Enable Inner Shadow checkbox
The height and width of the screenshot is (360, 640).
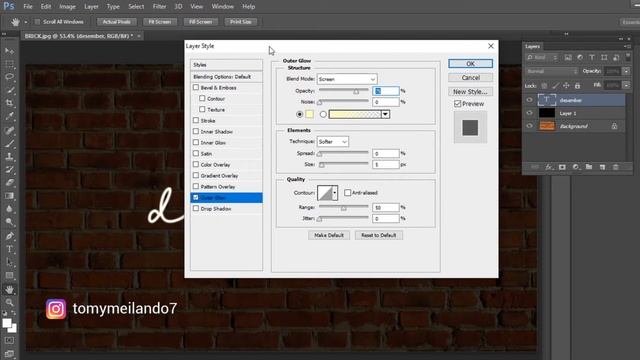click(x=196, y=131)
